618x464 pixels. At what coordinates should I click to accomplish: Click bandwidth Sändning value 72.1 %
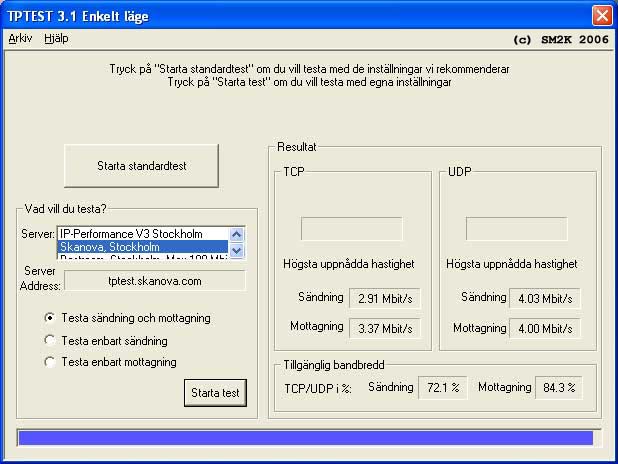point(443,388)
